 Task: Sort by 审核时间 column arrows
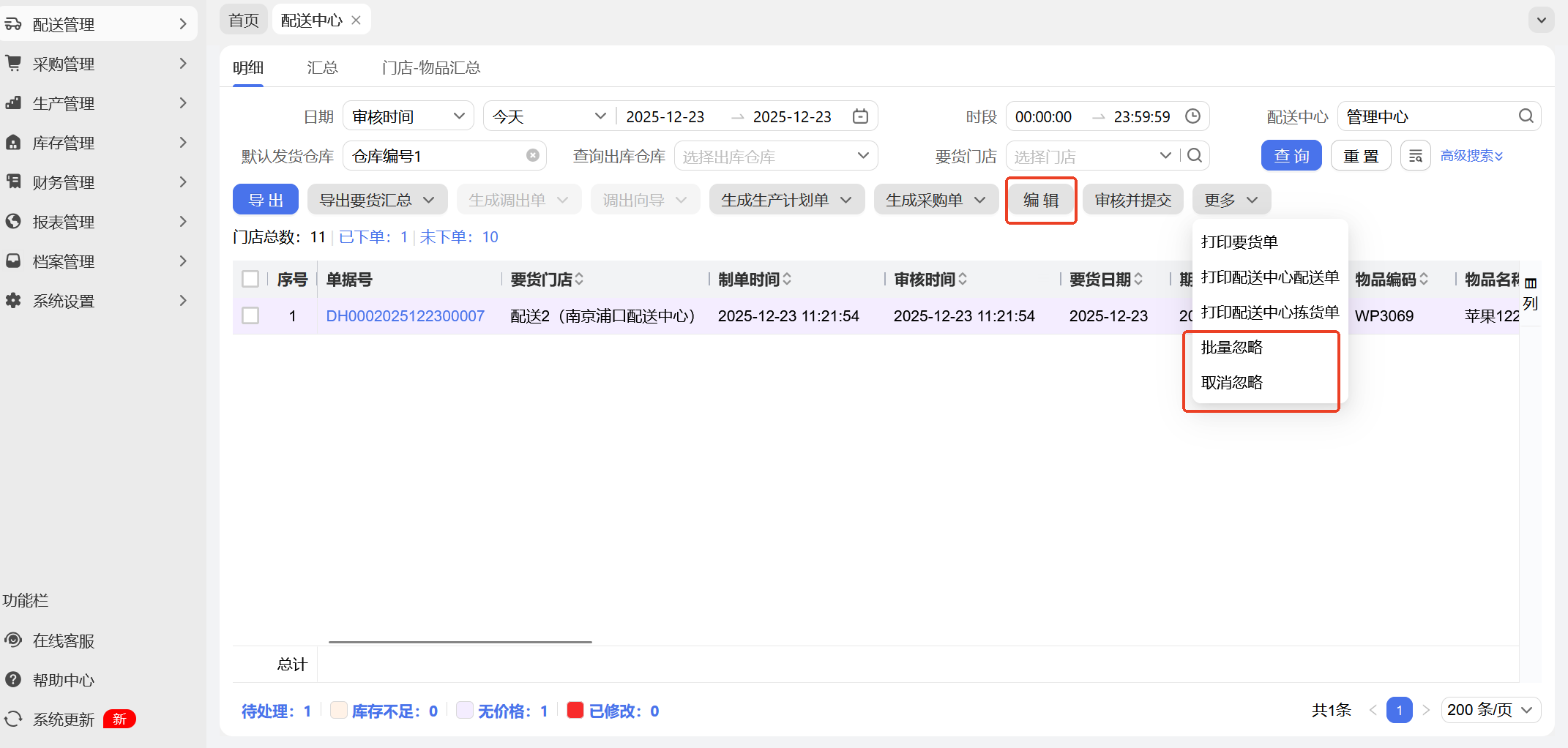coord(963,279)
